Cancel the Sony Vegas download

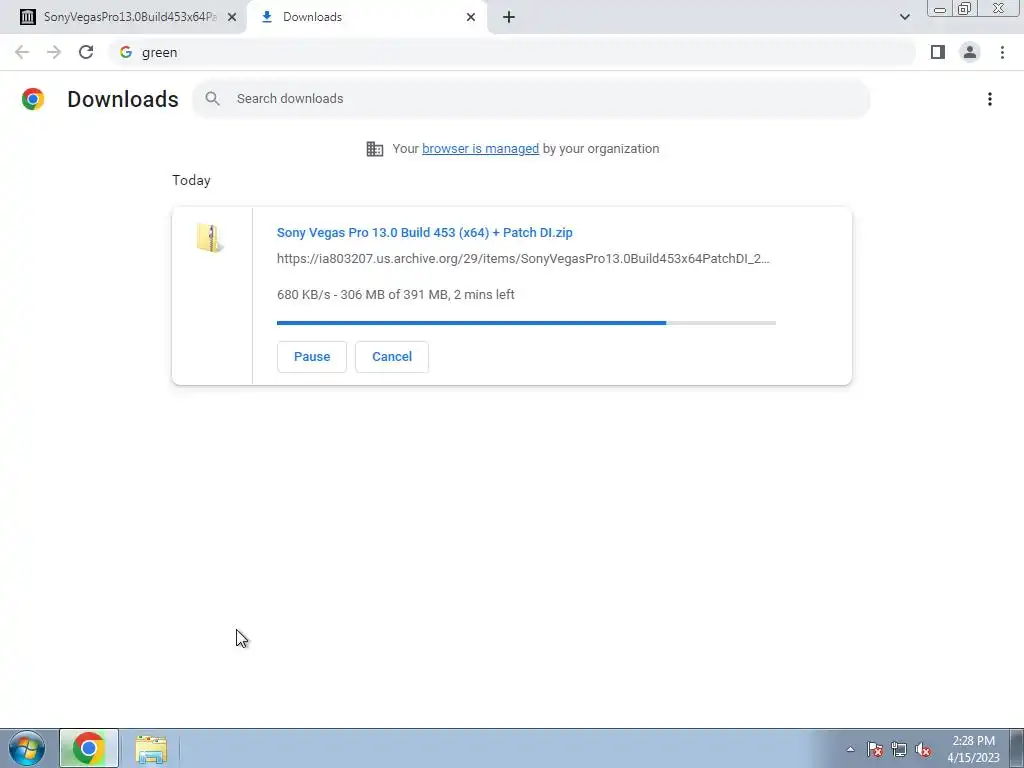point(392,357)
